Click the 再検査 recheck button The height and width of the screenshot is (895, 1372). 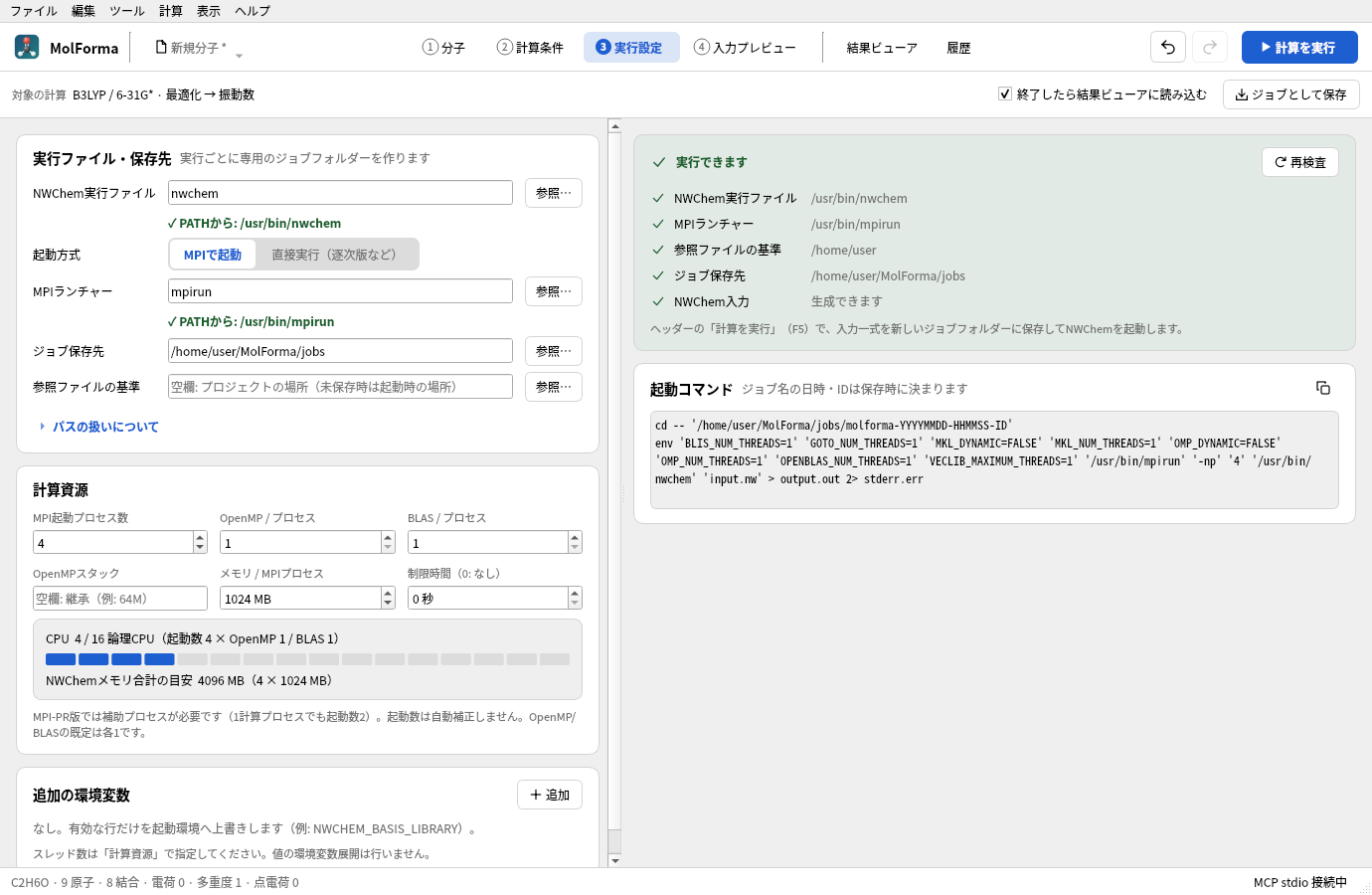[x=1300, y=162]
